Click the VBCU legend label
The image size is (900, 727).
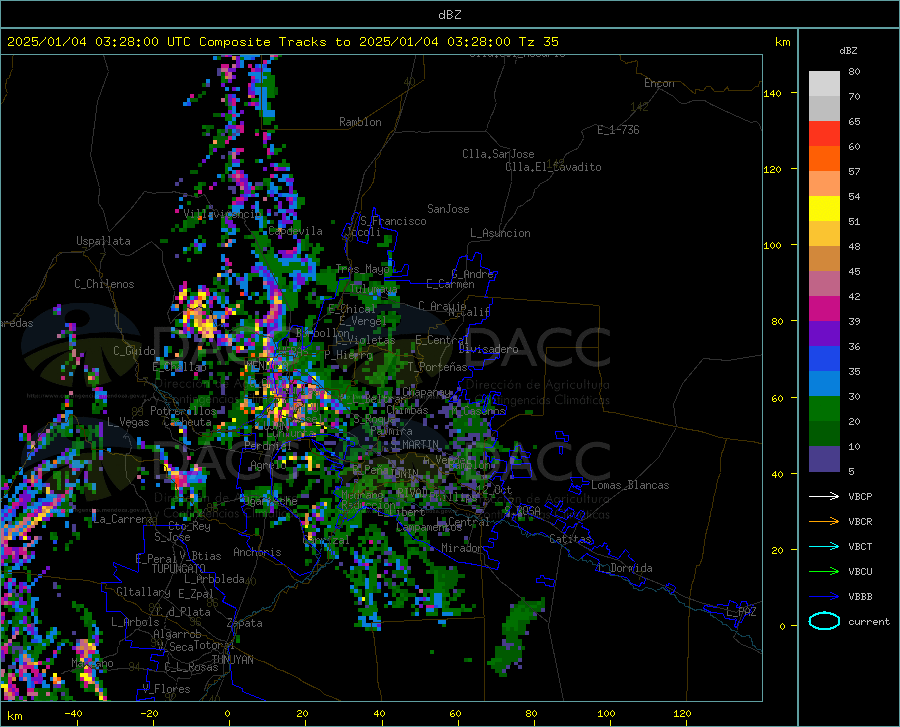click(x=860, y=572)
